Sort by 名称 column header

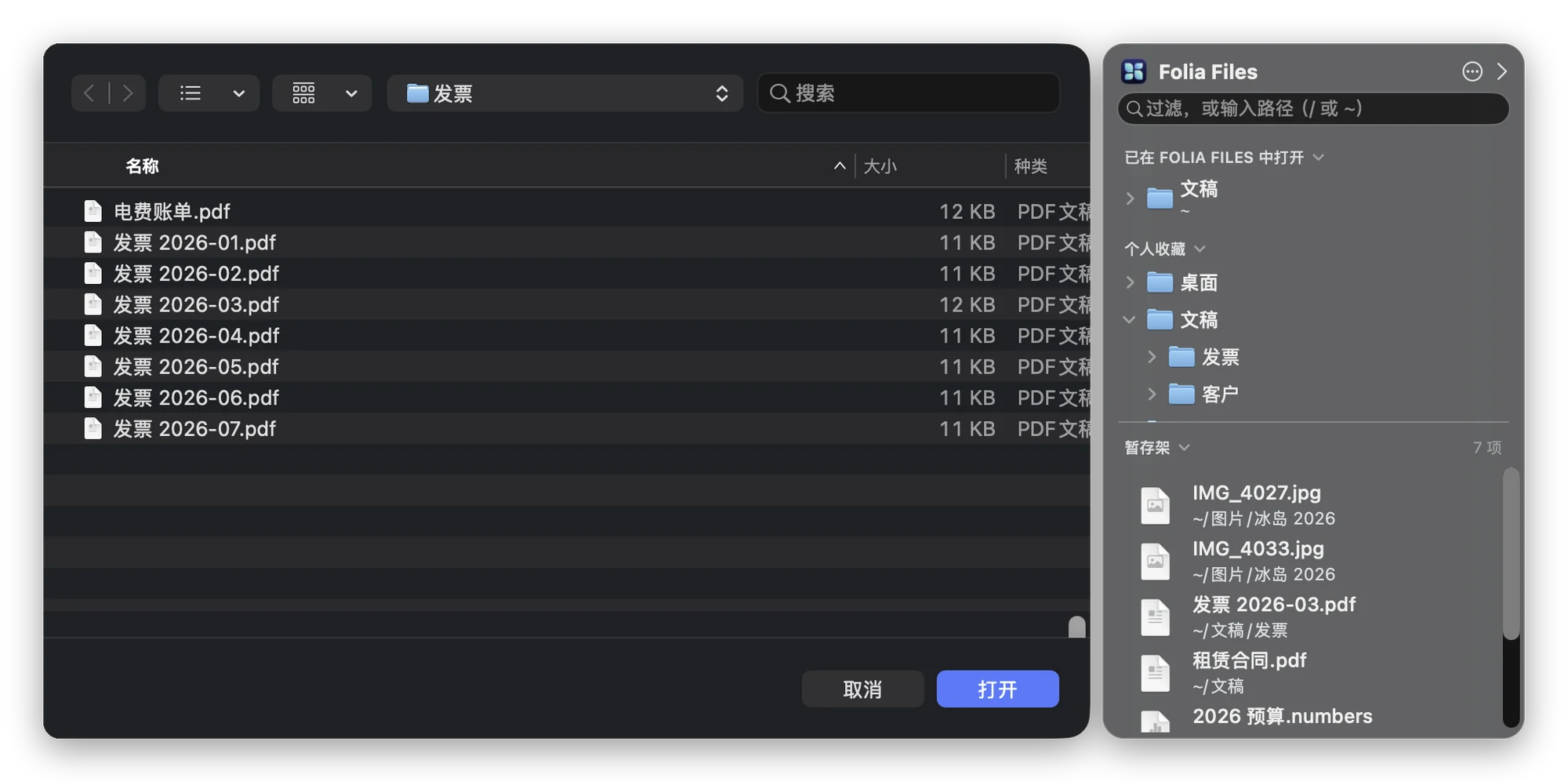pyautogui.click(x=142, y=165)
